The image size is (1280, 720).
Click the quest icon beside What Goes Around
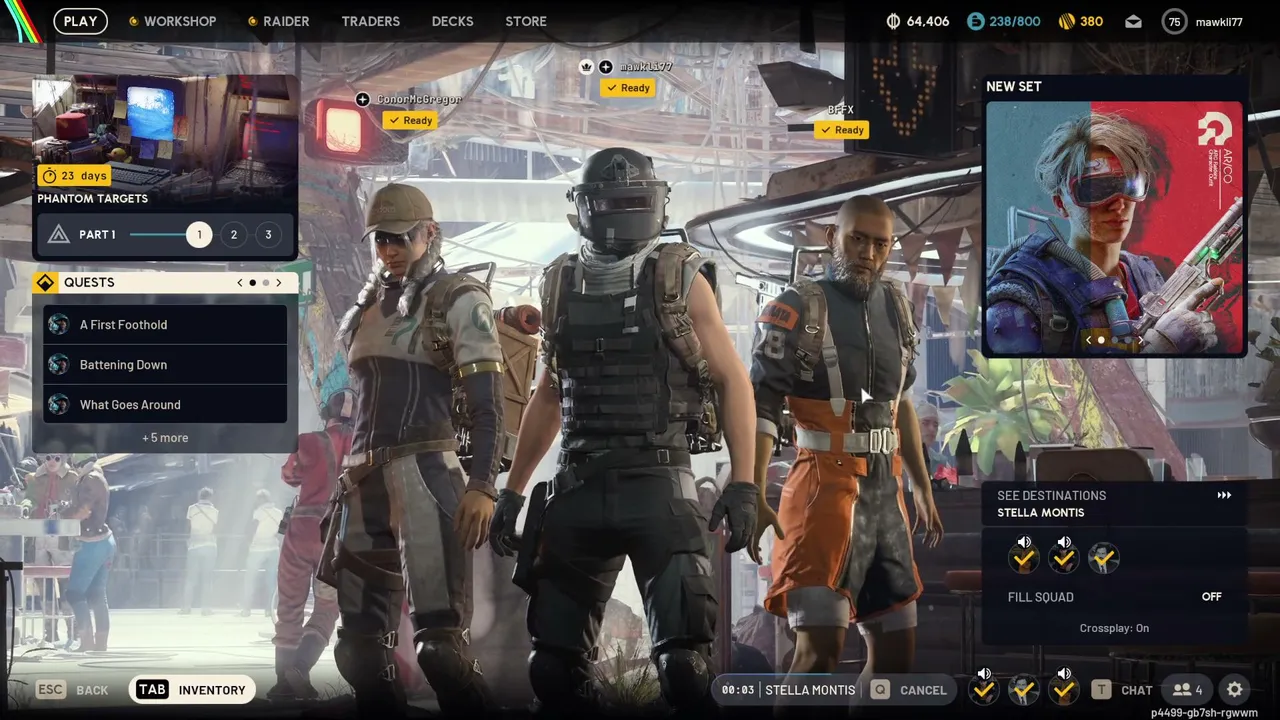(59, 405)
